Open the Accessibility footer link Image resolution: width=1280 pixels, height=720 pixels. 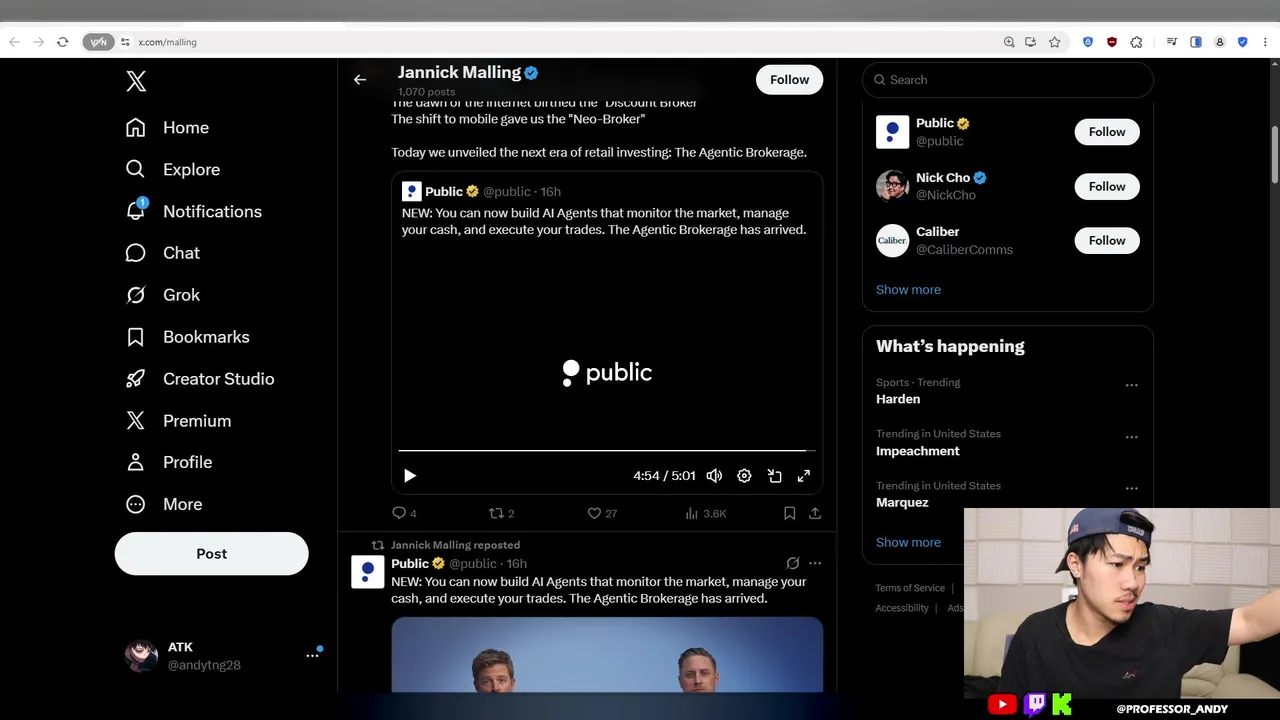[904, 608]
